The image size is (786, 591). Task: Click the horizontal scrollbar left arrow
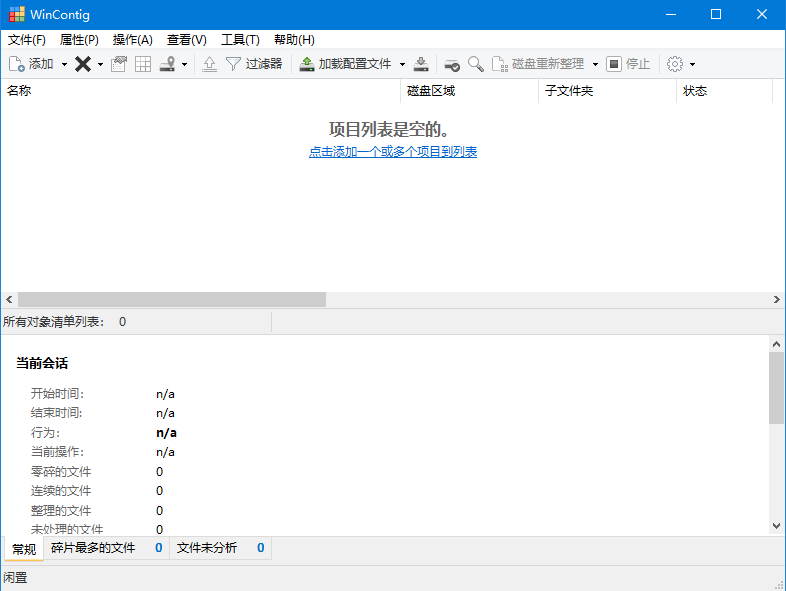pyautogui.click(x=9, y=300)
